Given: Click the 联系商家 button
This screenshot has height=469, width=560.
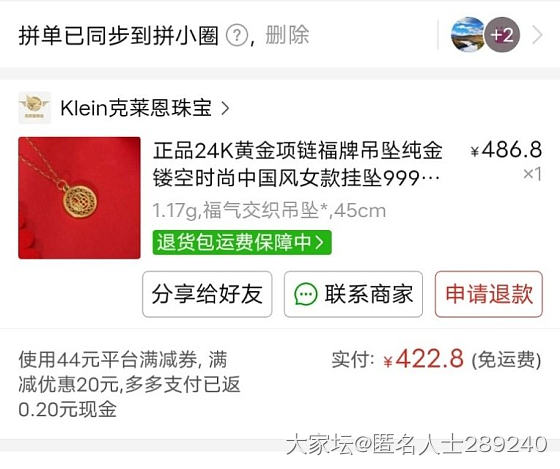Looking at the screenshot, I should click(x=353, y=294).
